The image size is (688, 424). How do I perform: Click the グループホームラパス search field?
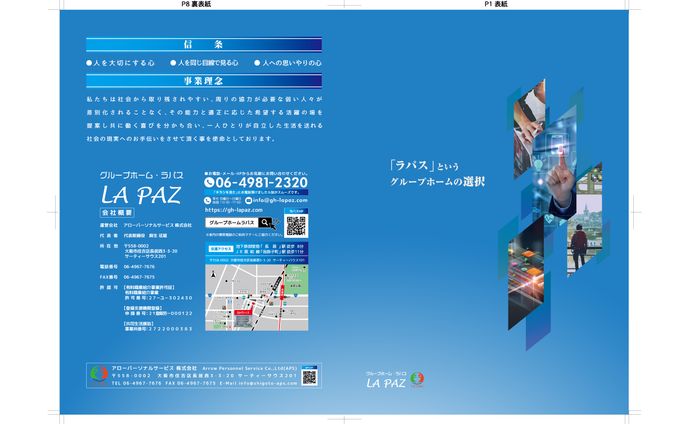tap(232, 223)
